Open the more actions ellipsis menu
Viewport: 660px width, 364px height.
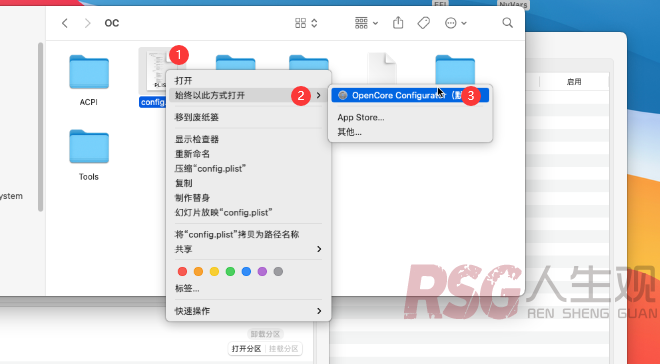tap(455, 23)
